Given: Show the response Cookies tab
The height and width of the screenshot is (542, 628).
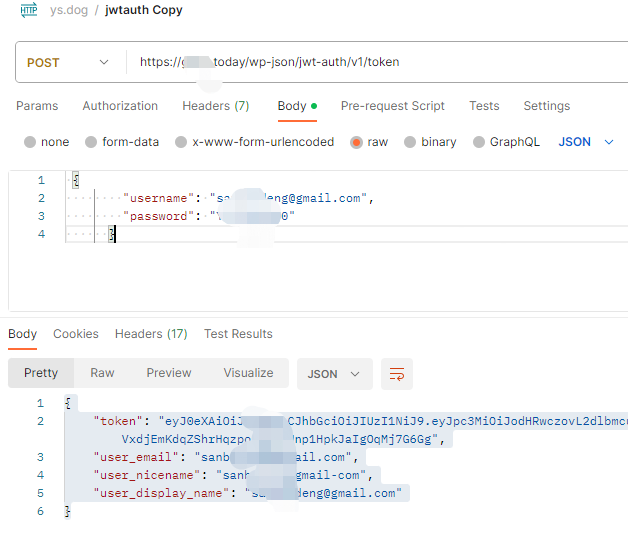Looking at the screenshot, I should (x=76, y=334).
